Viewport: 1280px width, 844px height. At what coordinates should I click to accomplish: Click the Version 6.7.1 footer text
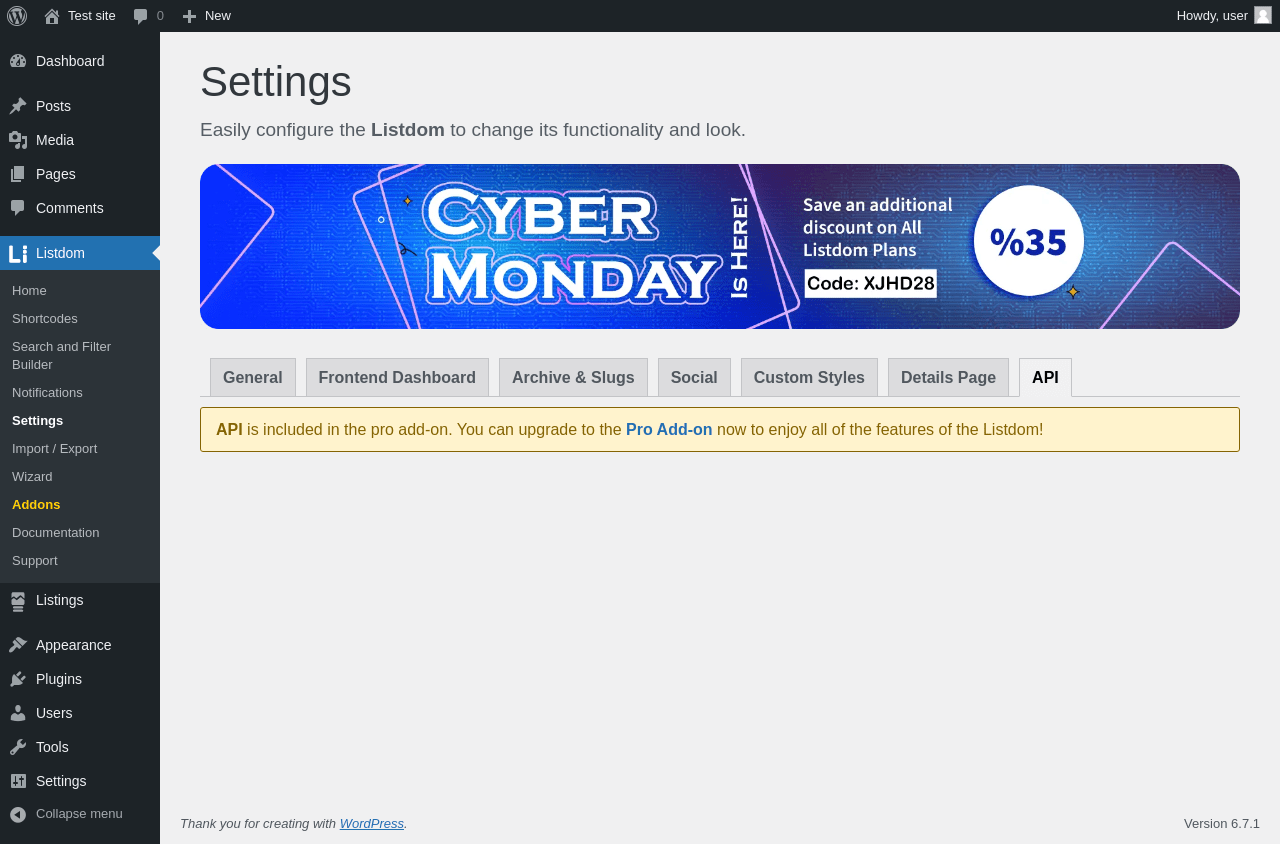(1222, 823)
